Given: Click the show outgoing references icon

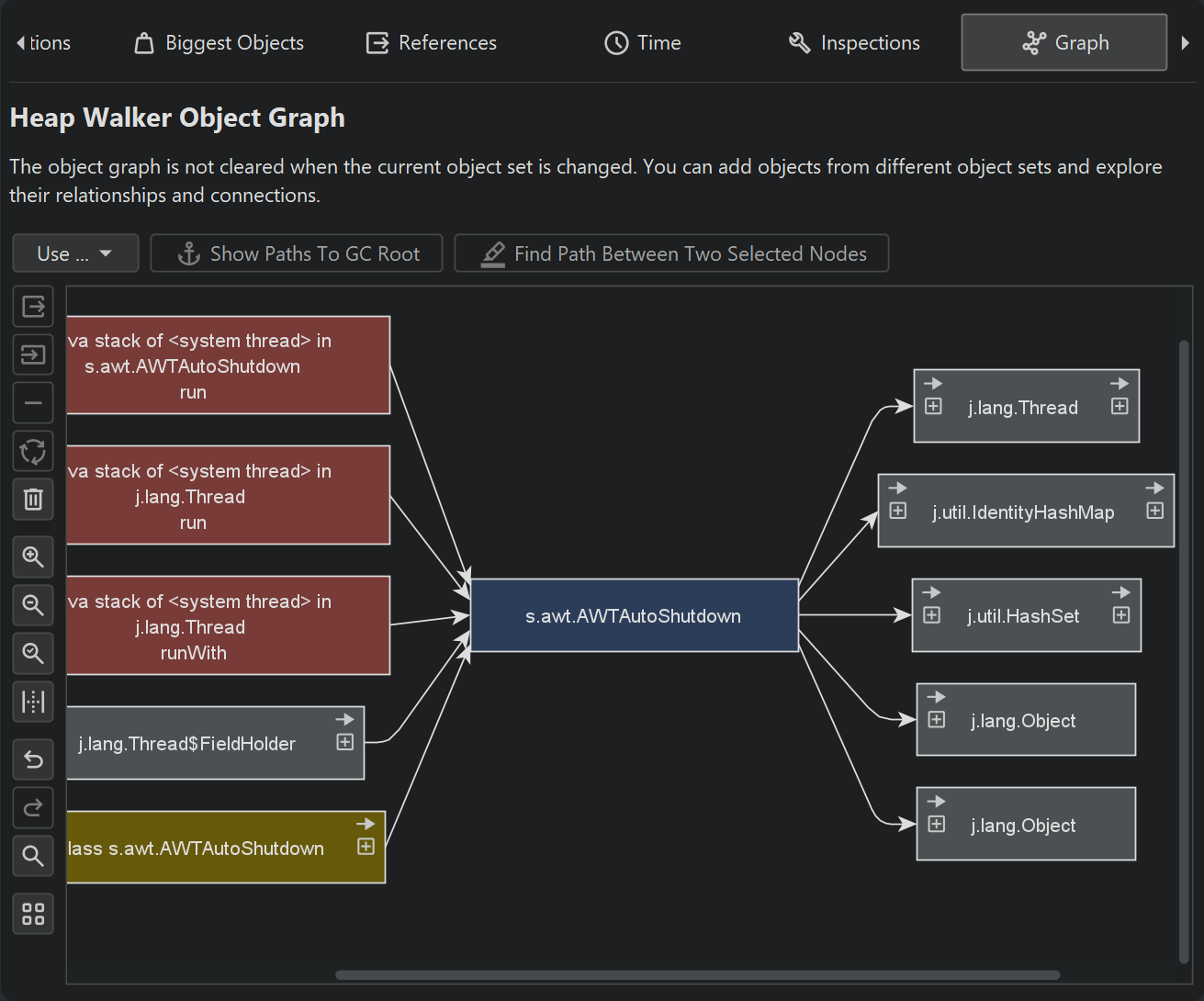Looking at the screenshot, I should click(33, 307).
